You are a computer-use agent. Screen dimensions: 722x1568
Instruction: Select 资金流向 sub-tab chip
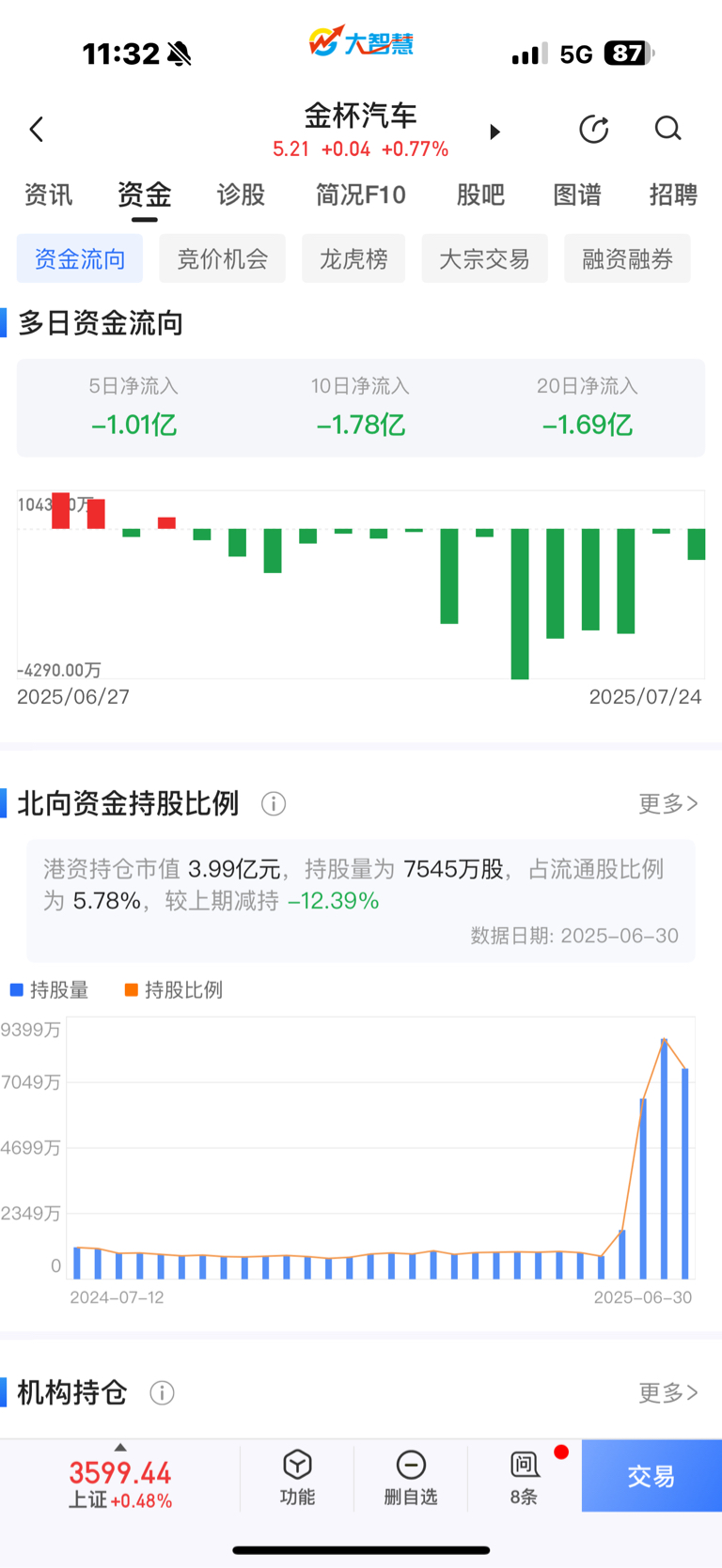pyautogui.click(x=80, y=258)
